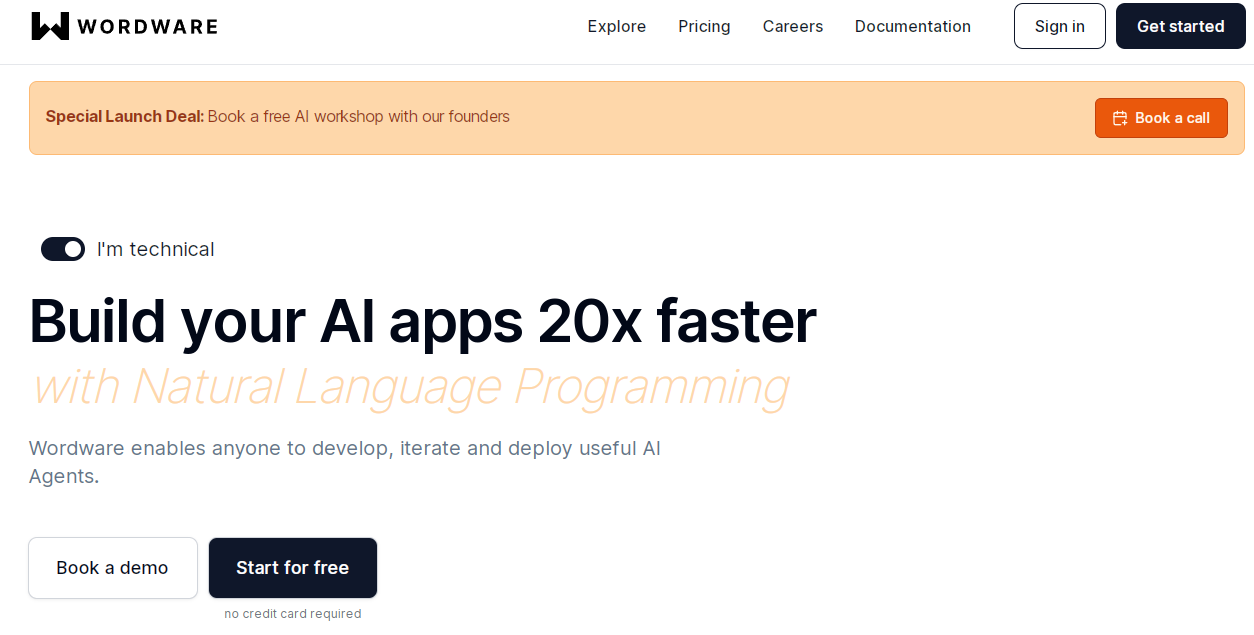Click the bold Special Launch Deal label

point(125,117)
